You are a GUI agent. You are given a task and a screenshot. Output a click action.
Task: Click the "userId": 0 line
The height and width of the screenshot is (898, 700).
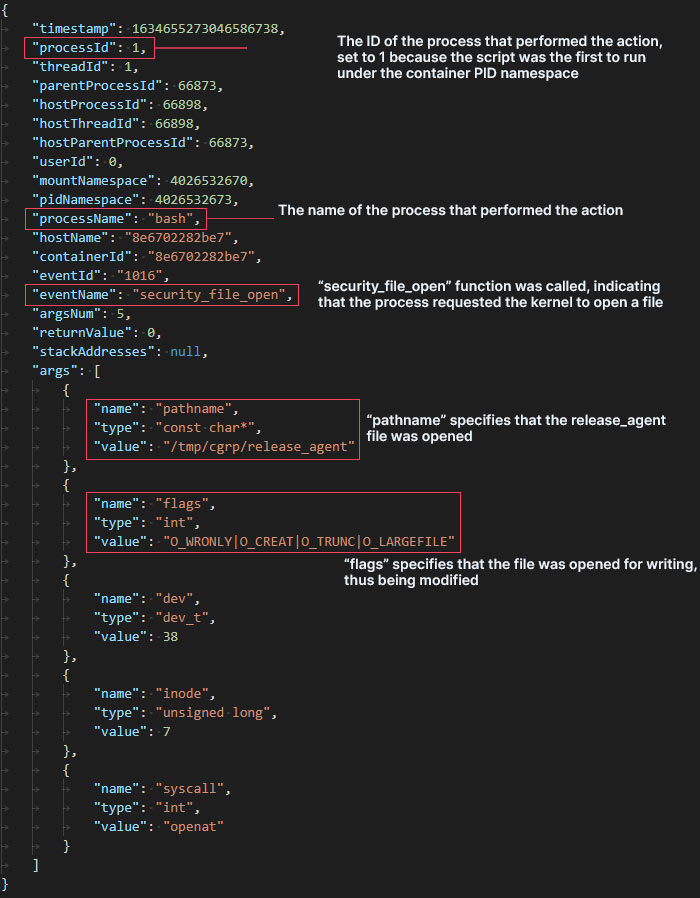(x=77, y=162)
